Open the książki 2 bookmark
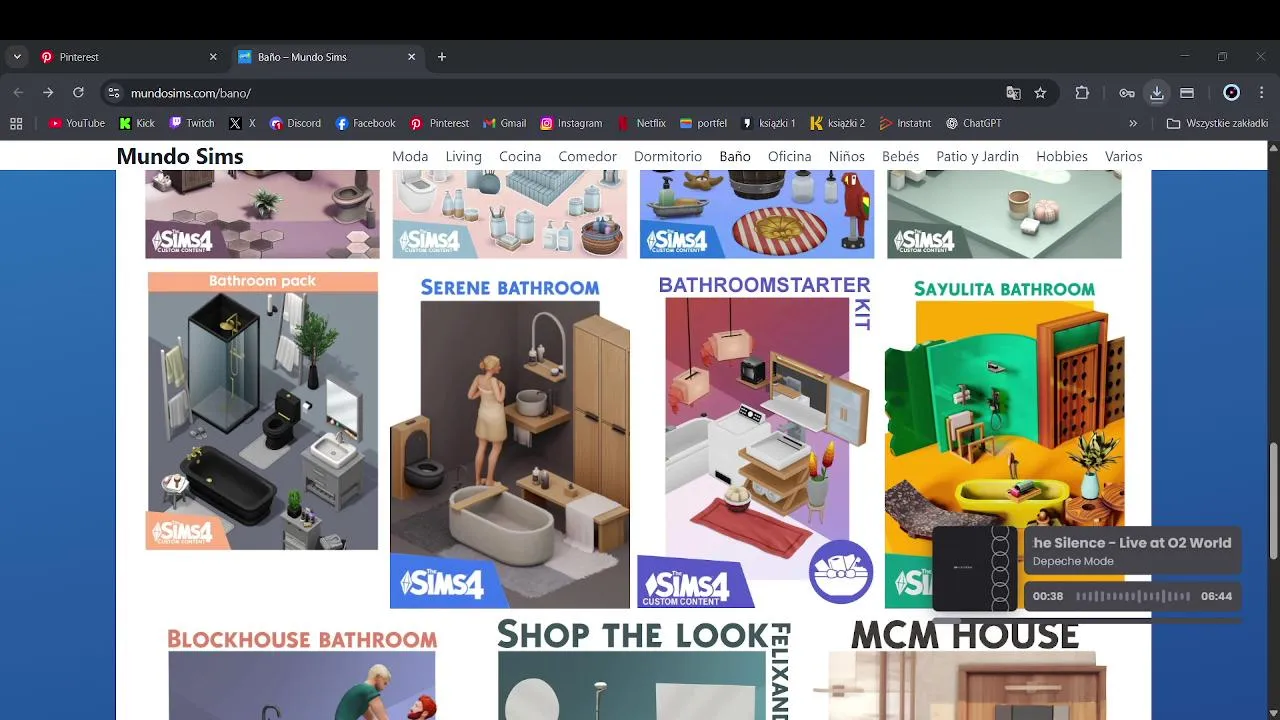1280x720 pixels. [x=837, y=123]
